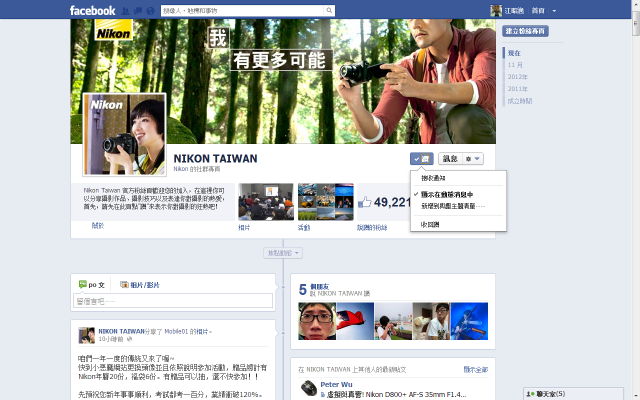
Task: Click the green post speech bubble icon
Action: tap(82, 284)
